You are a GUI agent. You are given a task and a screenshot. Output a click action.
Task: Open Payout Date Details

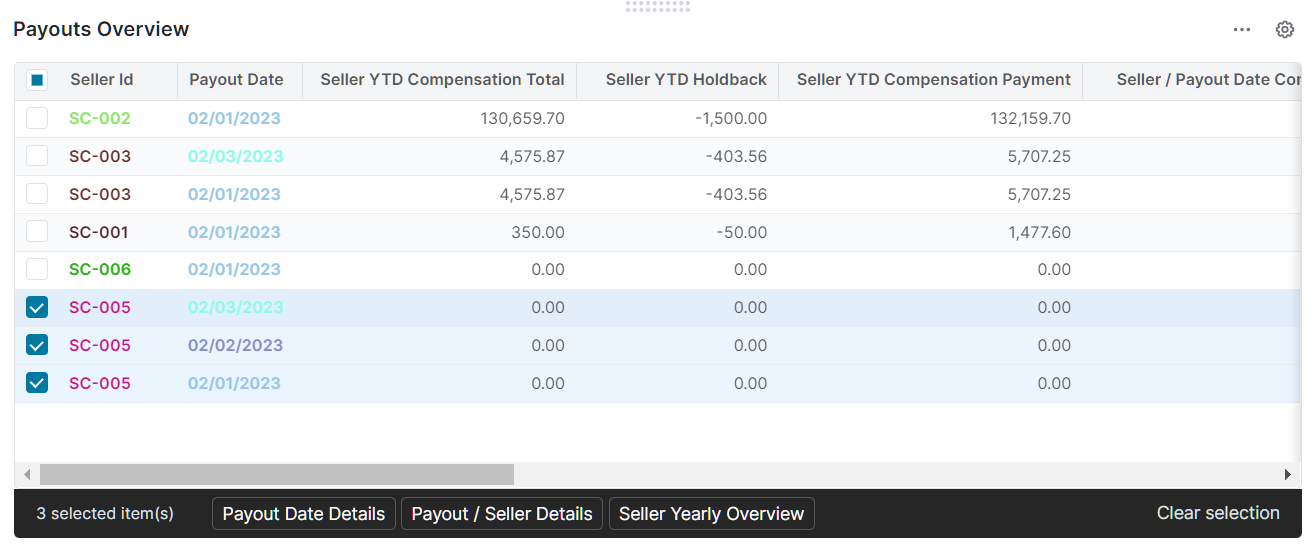(x=303, y=514)
